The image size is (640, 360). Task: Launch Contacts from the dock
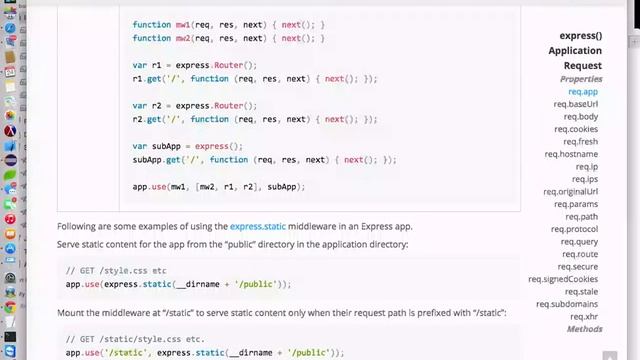(x=10, y=57)
